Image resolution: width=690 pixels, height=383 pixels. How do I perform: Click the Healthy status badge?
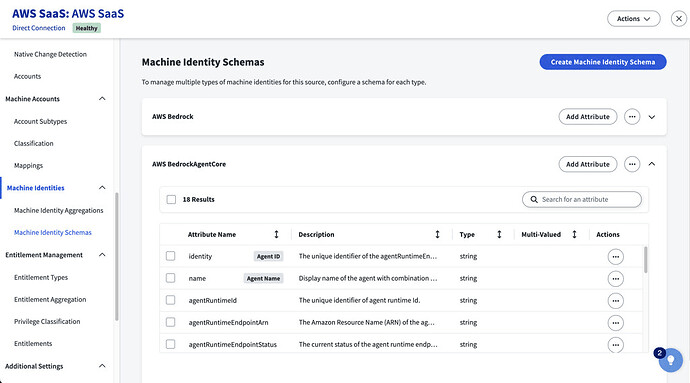[86, 28]
